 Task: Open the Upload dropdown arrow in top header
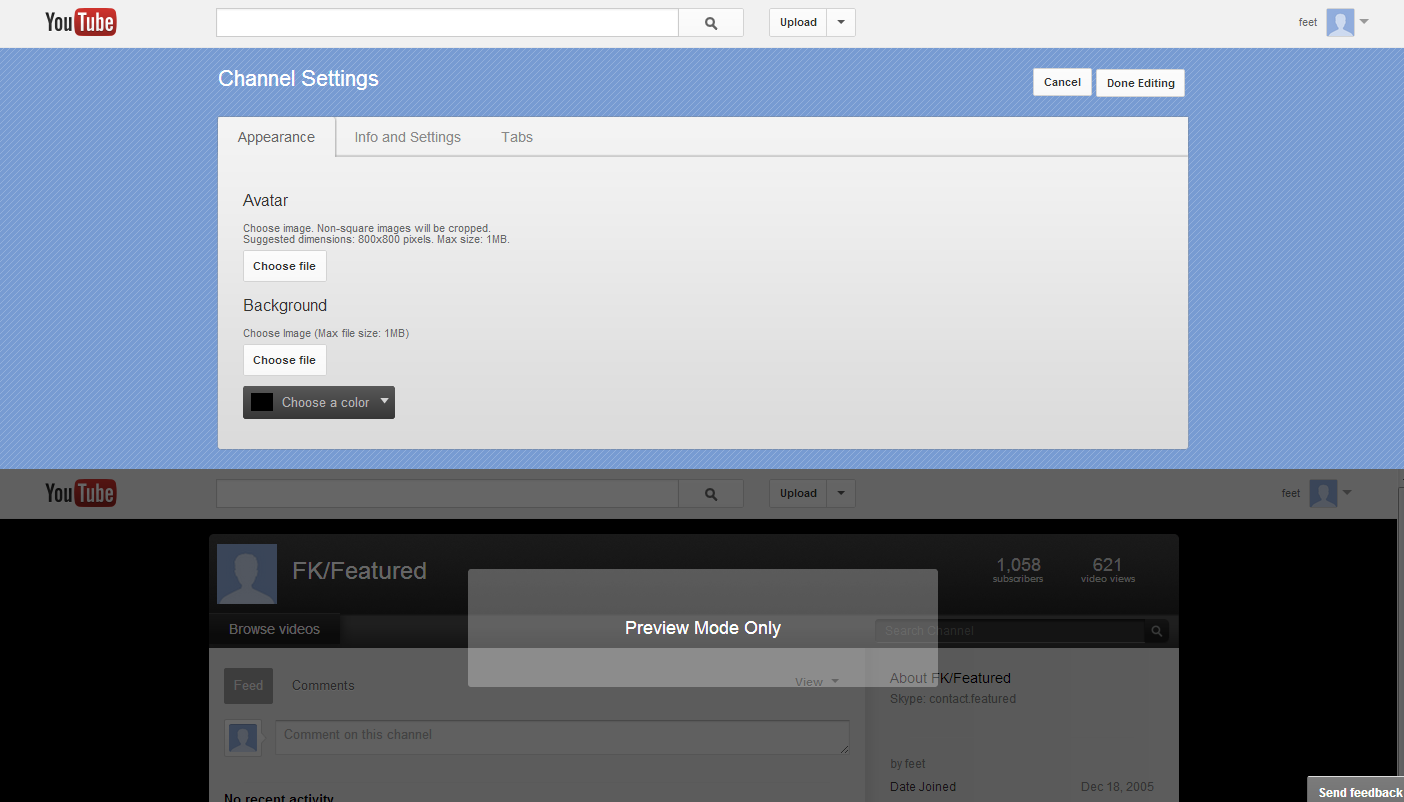[x=841, y=22]
